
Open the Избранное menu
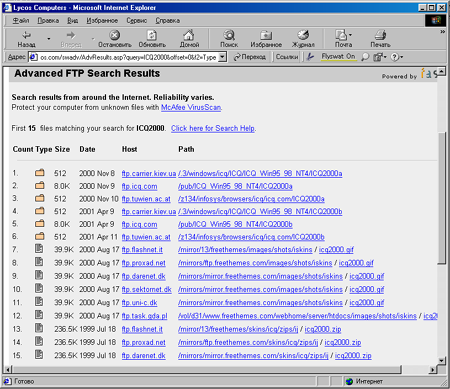[102, 21]
